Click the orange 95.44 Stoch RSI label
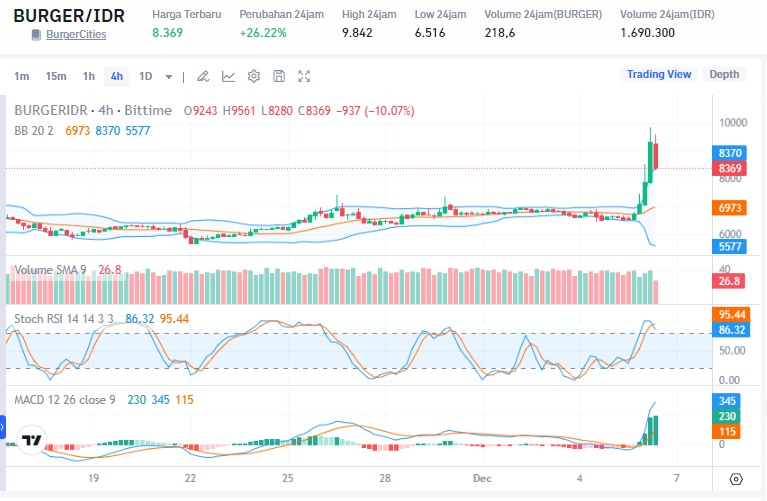767x501 pixels. pyautogui.click(x=731, y=315)
